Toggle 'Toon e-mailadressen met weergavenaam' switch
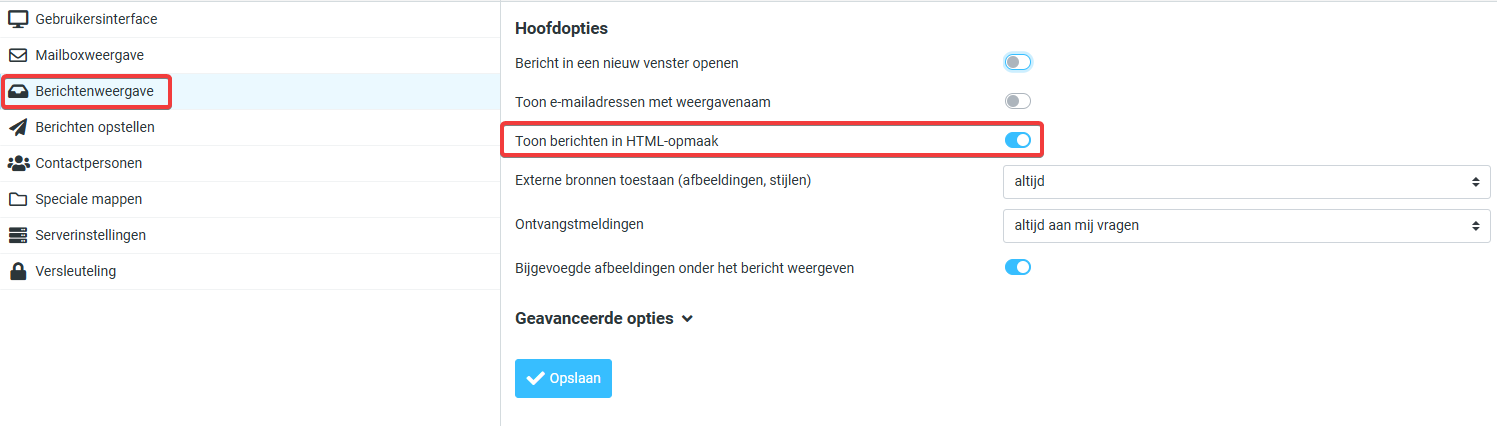This screenshot has height=426, width=1497. click(x=1017, y=101)
